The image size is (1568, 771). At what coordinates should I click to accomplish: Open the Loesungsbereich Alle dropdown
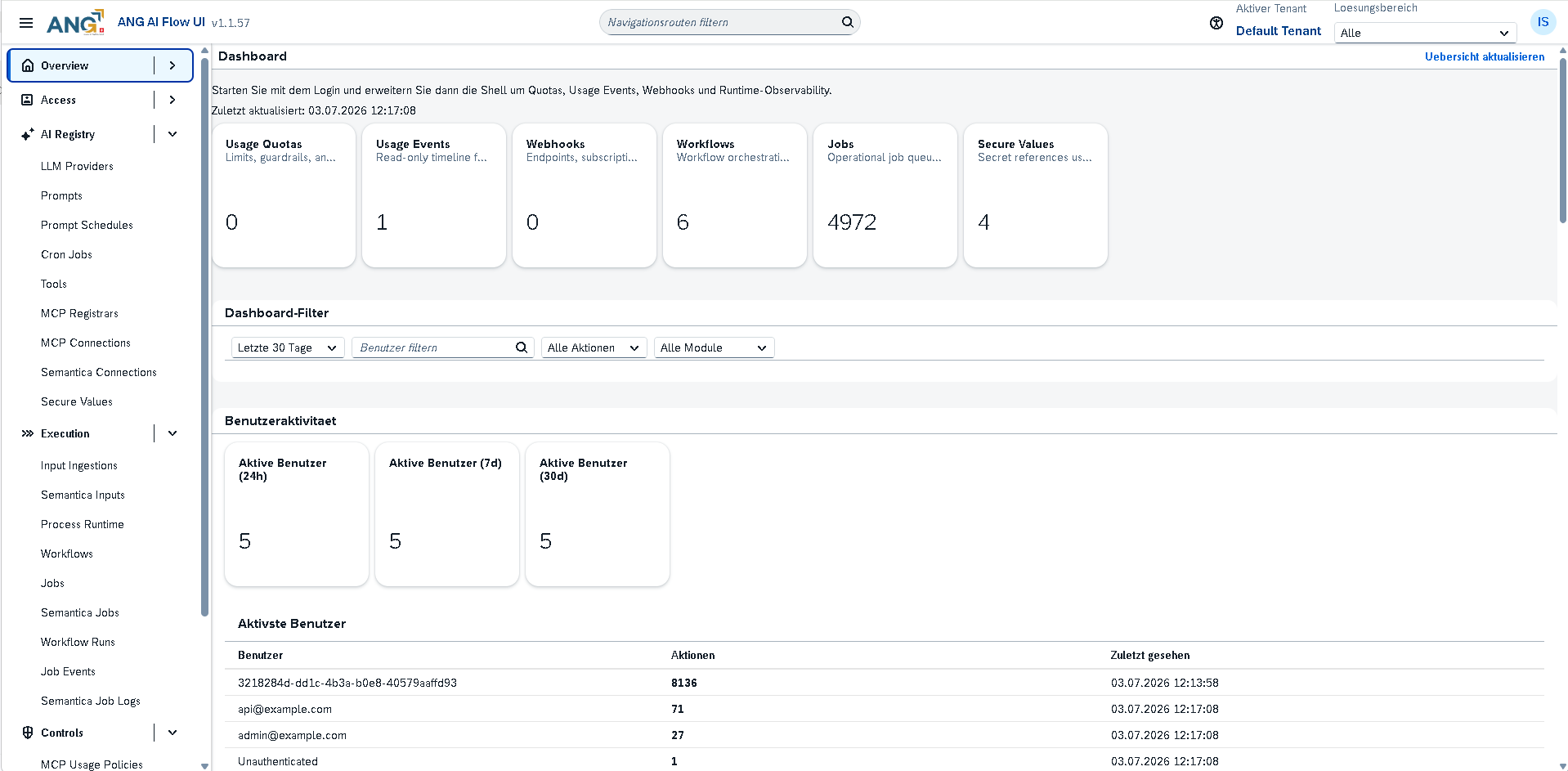point(1425,33)
